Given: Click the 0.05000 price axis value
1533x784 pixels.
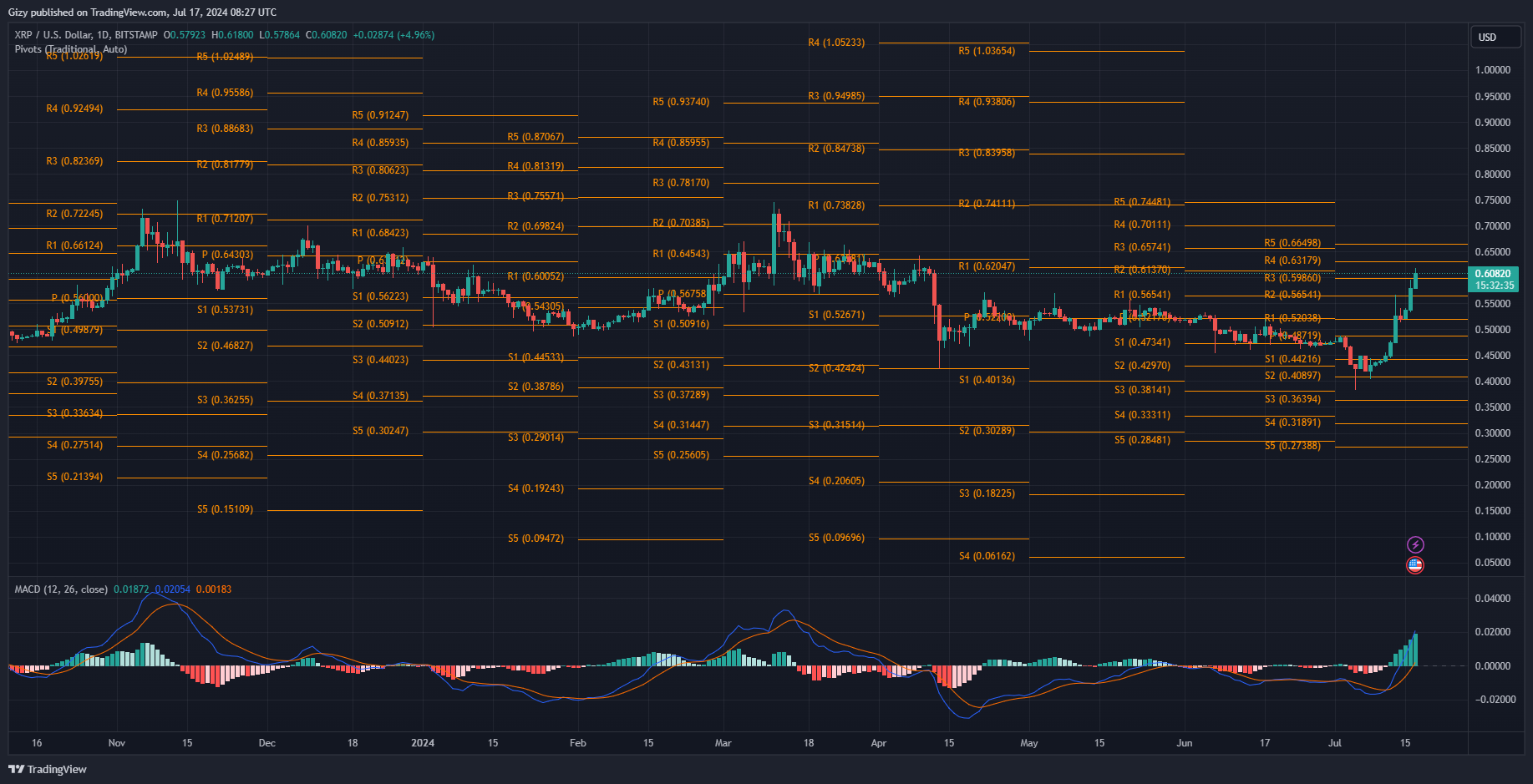Looking at the screenshot, I should (1493, 563).
